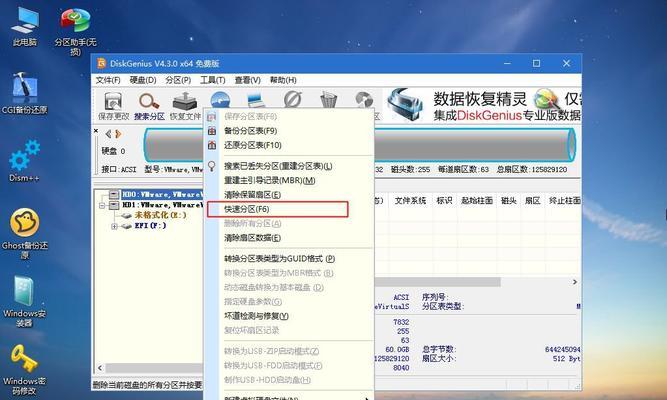Click the 数据恢复精灵 banner
Screen dimensions: 667x400
[483, 105]
